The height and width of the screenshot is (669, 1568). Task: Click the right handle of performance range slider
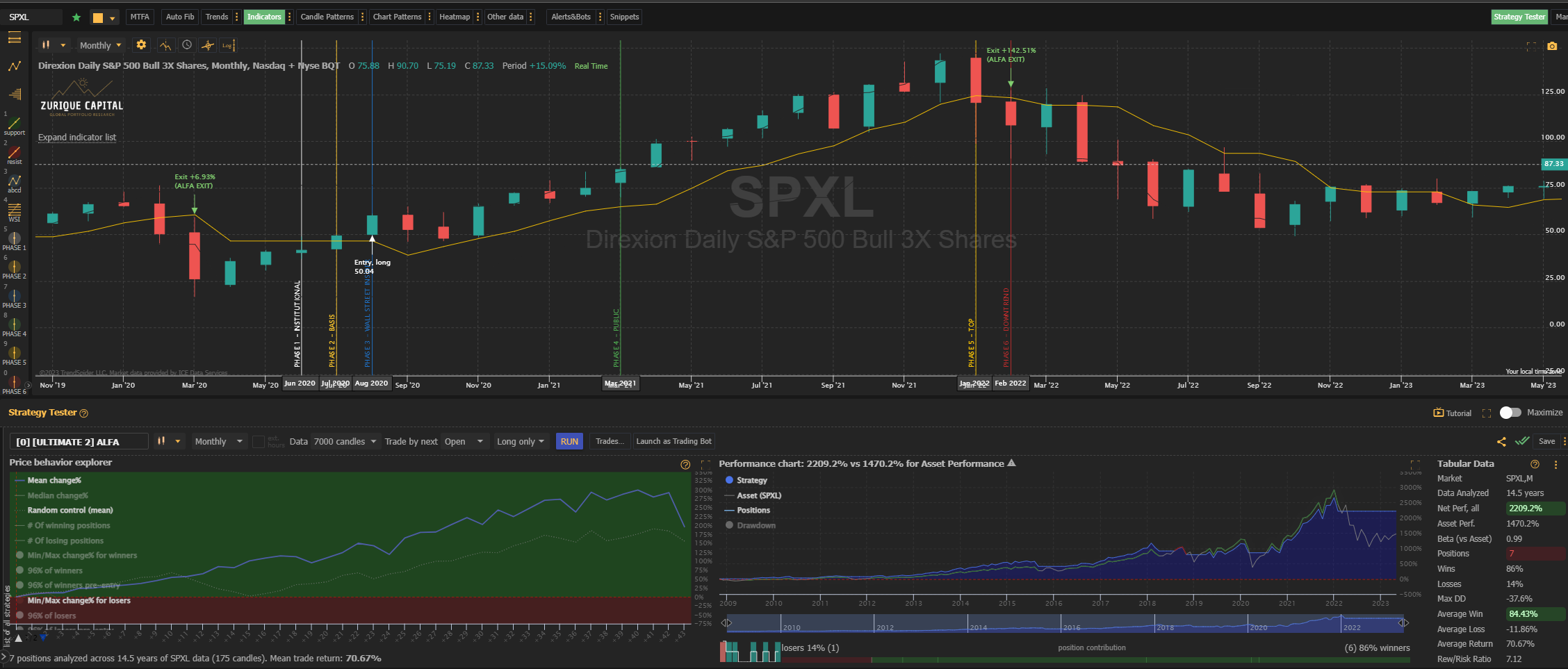1404,623
